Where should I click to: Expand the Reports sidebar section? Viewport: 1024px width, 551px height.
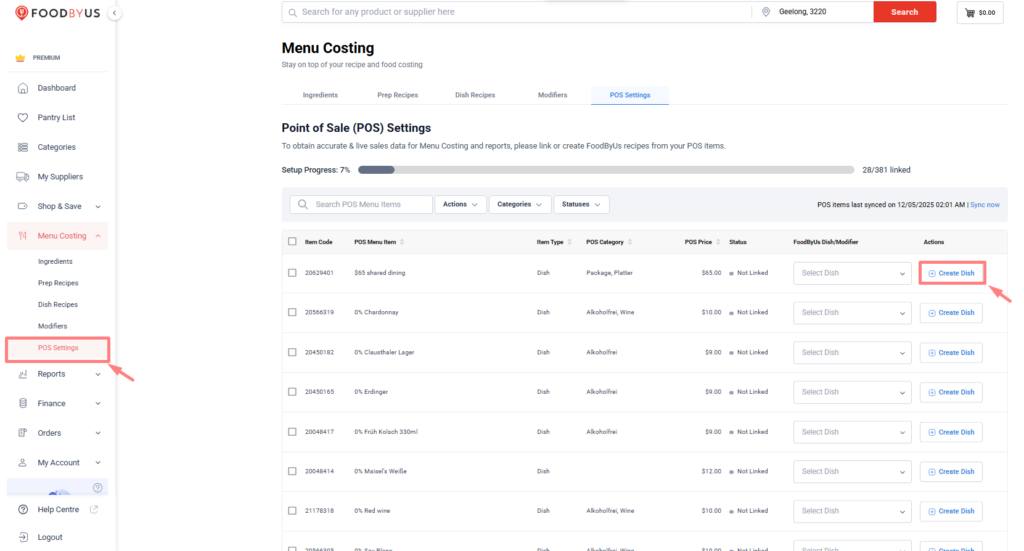click(98, 374)
